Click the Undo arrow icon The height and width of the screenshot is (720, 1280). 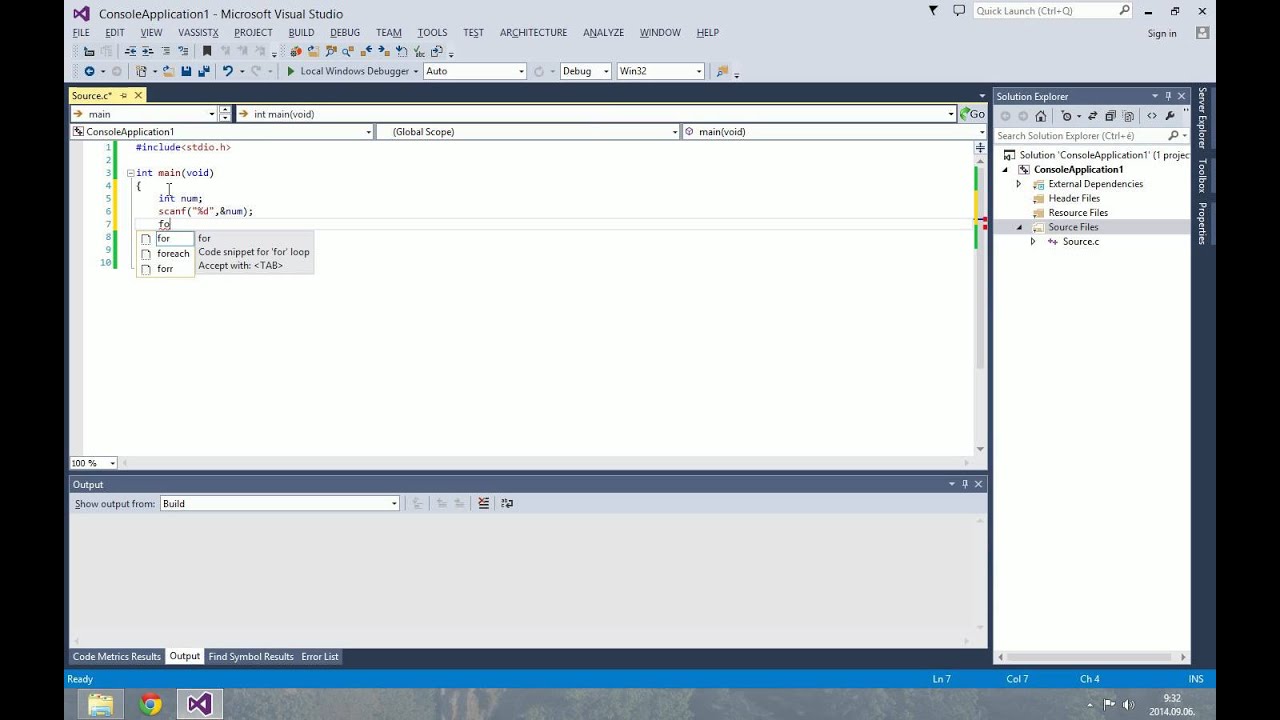coord(228,71)
